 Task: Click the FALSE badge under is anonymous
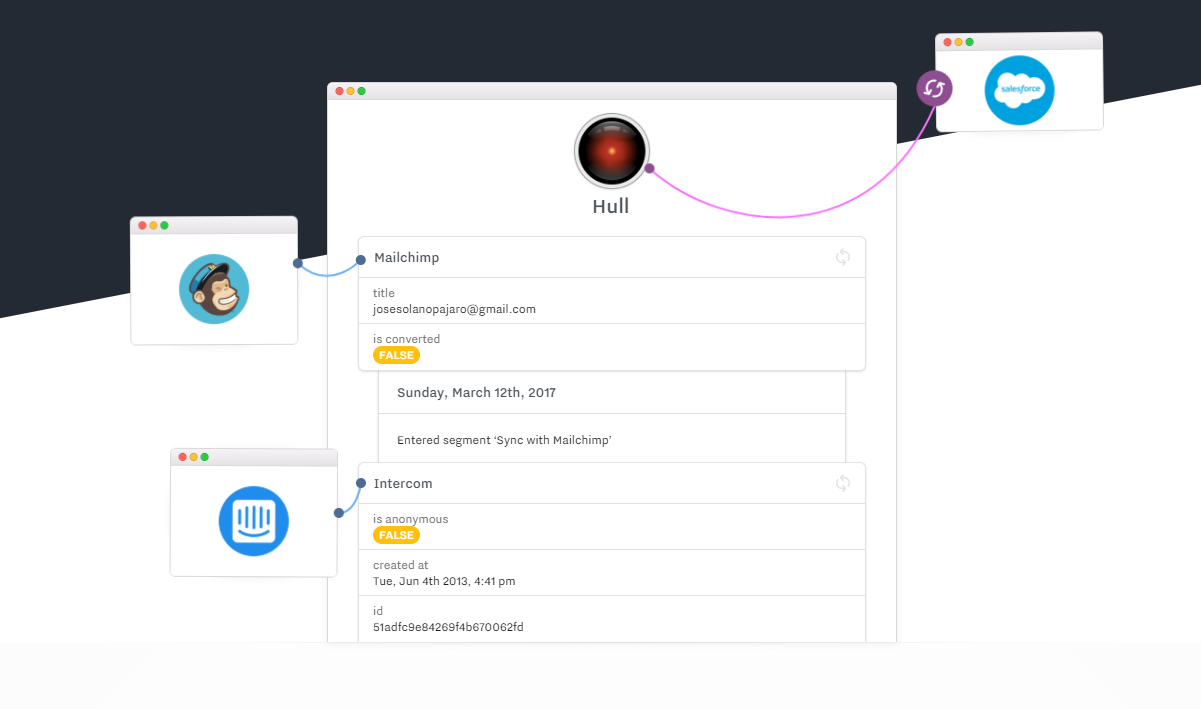pyautogui.click(x=396, y=535)
